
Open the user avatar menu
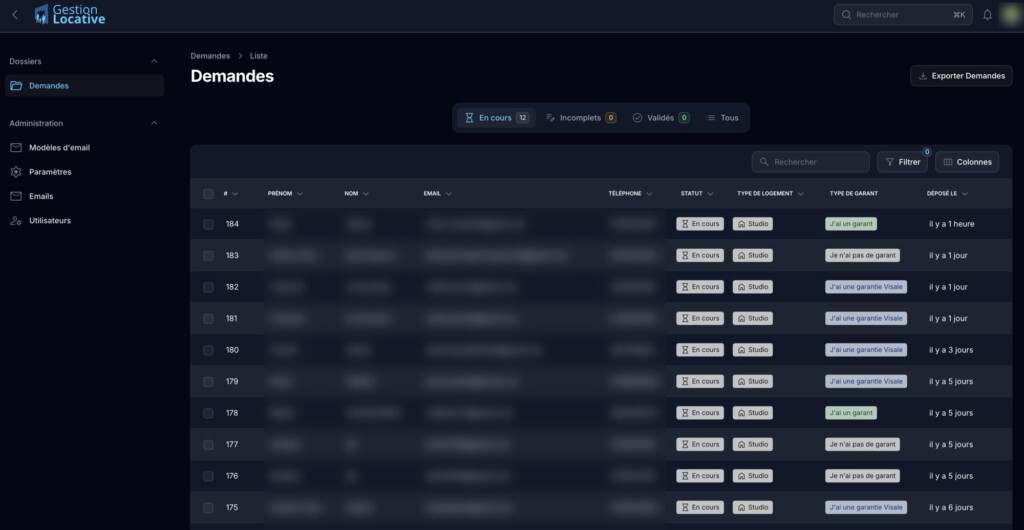coord(1010,14)
